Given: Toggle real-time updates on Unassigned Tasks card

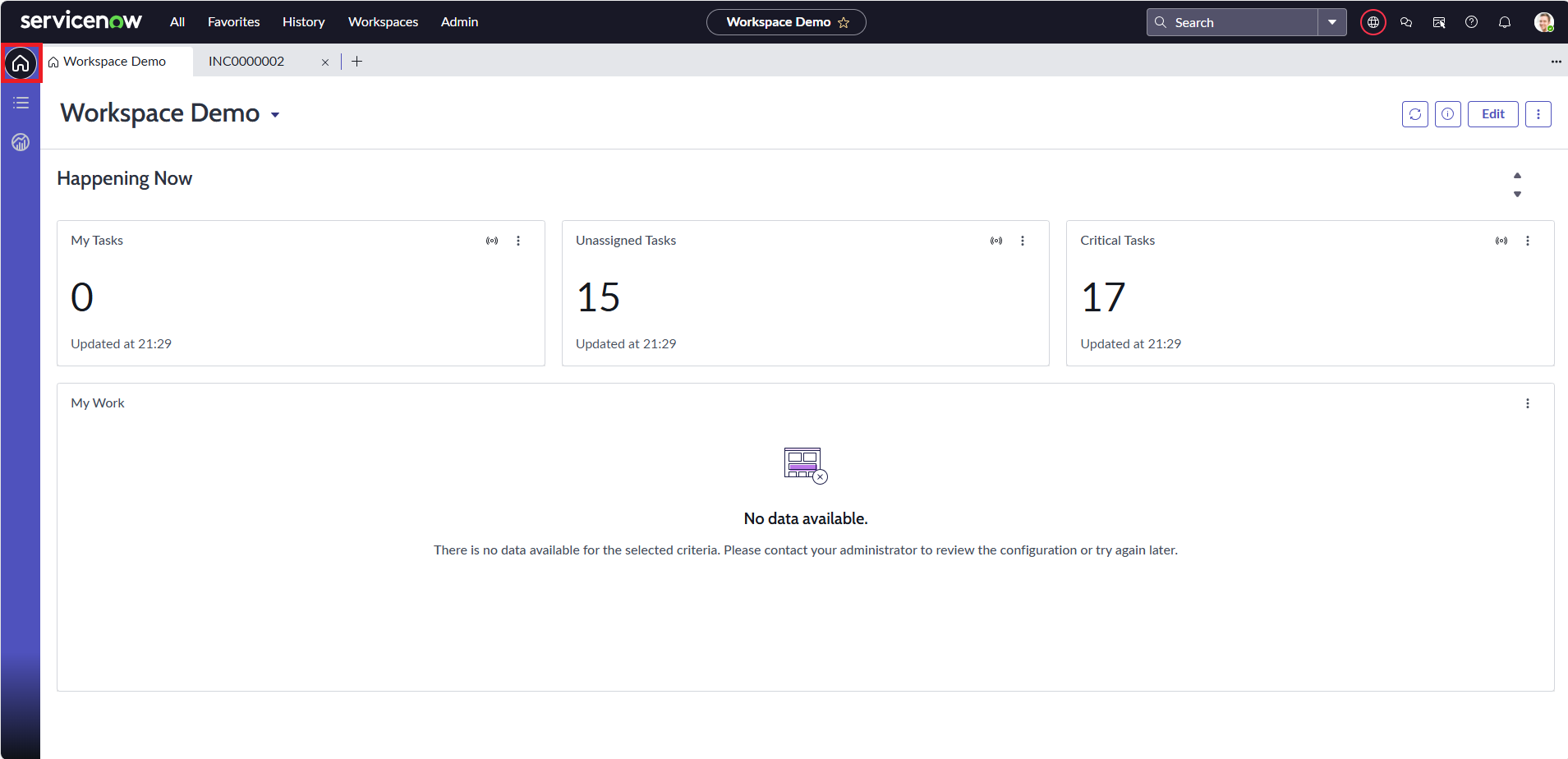Looking at the screenshot, I should point(996,241).
